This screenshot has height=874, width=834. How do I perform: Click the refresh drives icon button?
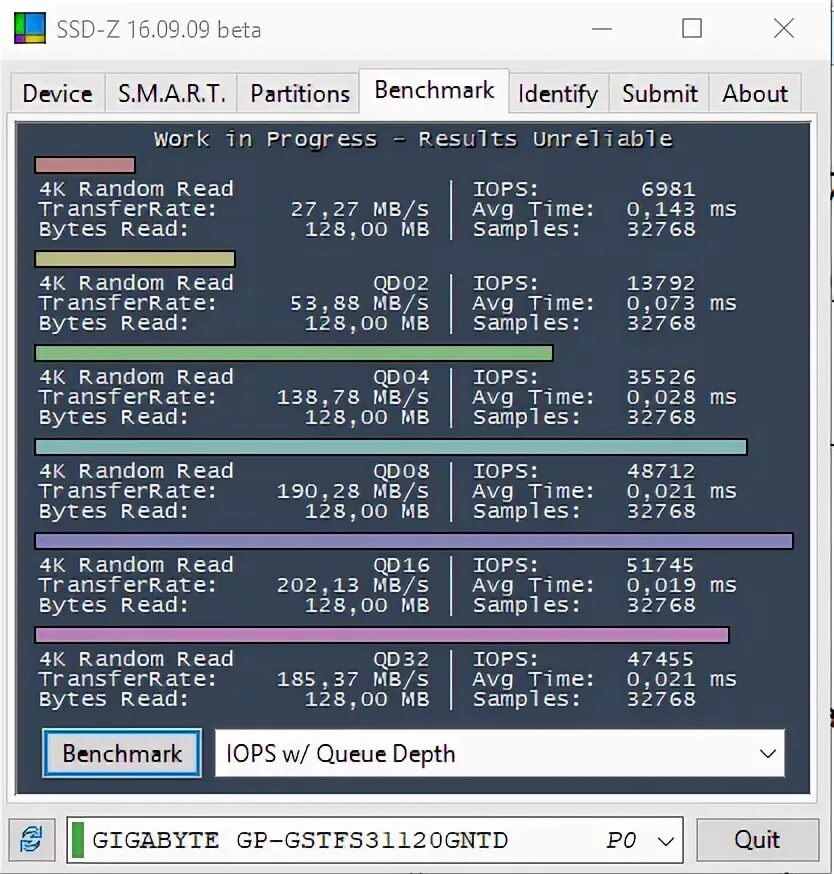(x=31, y=839)
